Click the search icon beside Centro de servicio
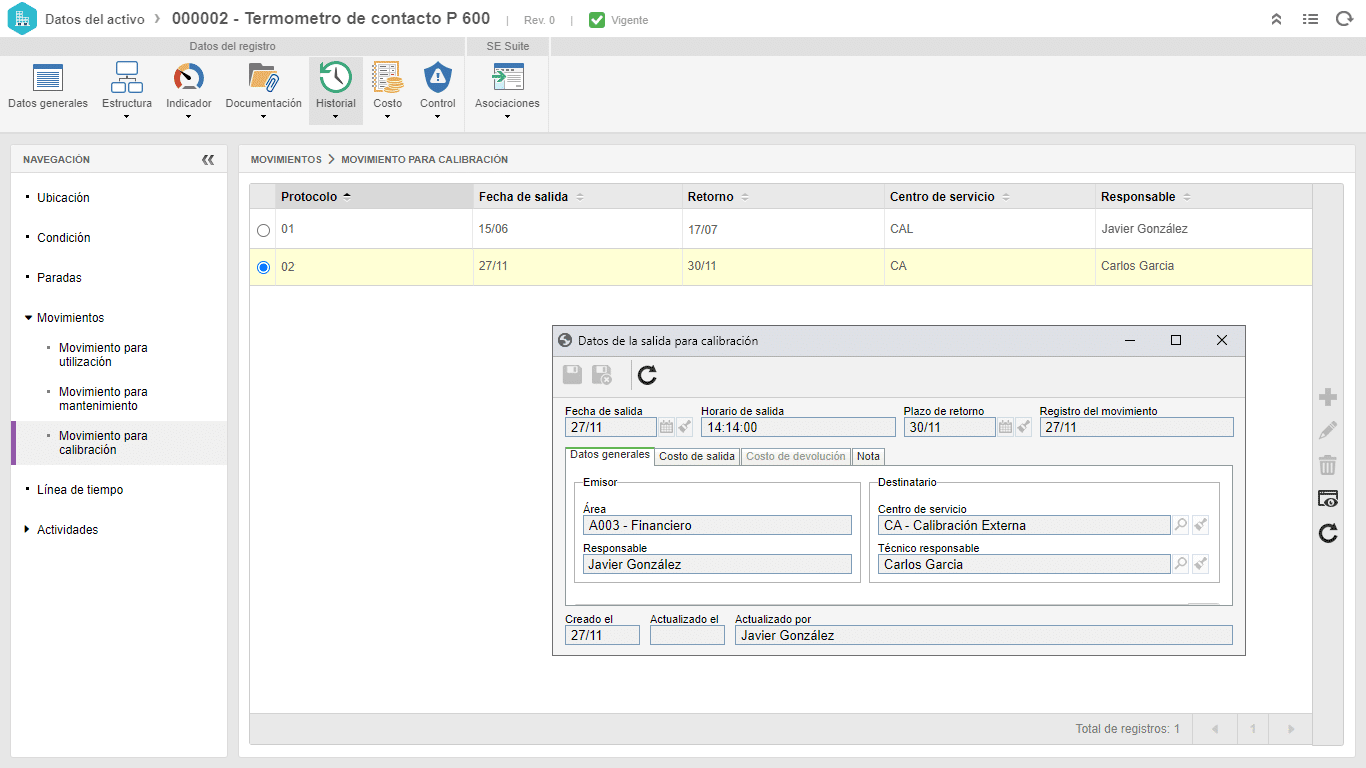Viewport: 1366px width, 768px height. (x=1181, y=525)
